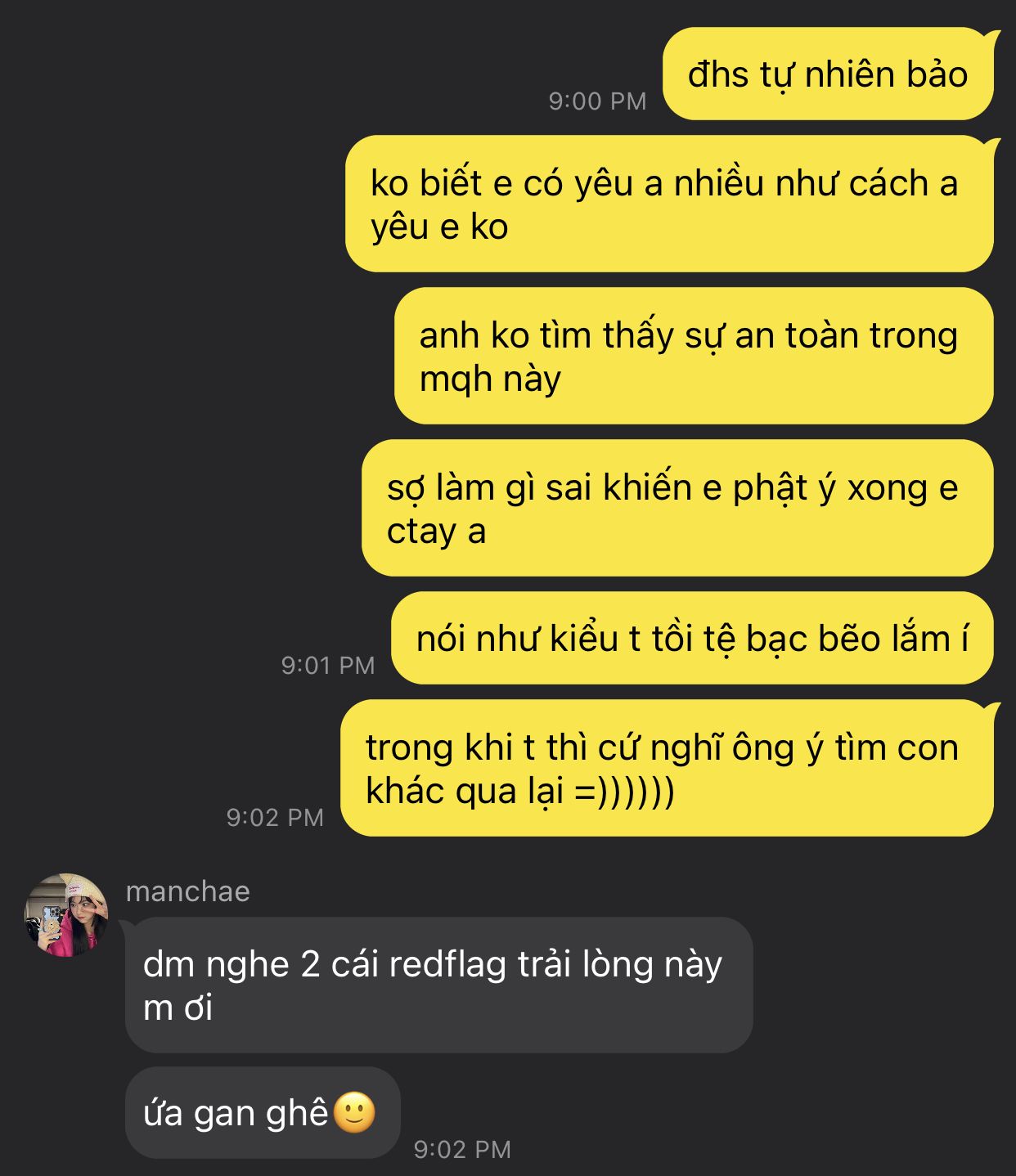1016x1176 pixels.
Task: Select message 'anh ko tìm thấy sự an toàn'
Action: [694, 356]
